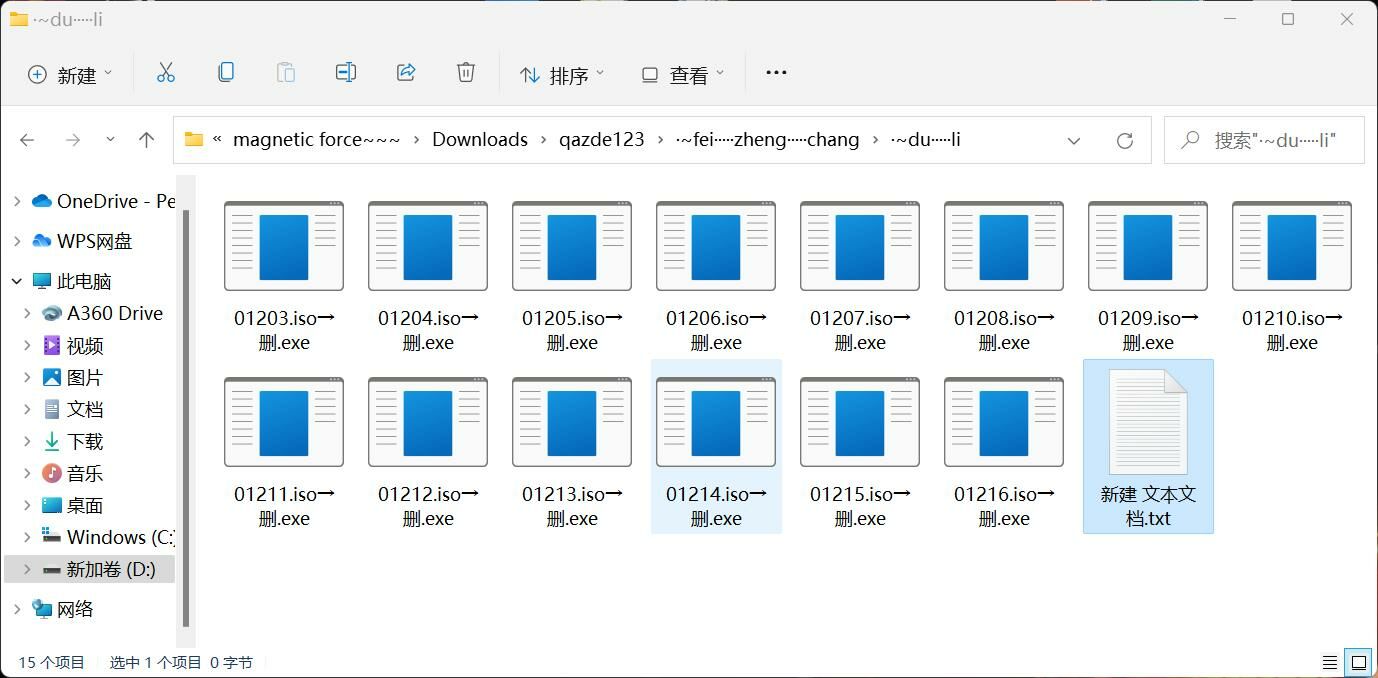1378x678 pixels.
Task: Open the 排序 sort dropdown
Action: (562, 75)
